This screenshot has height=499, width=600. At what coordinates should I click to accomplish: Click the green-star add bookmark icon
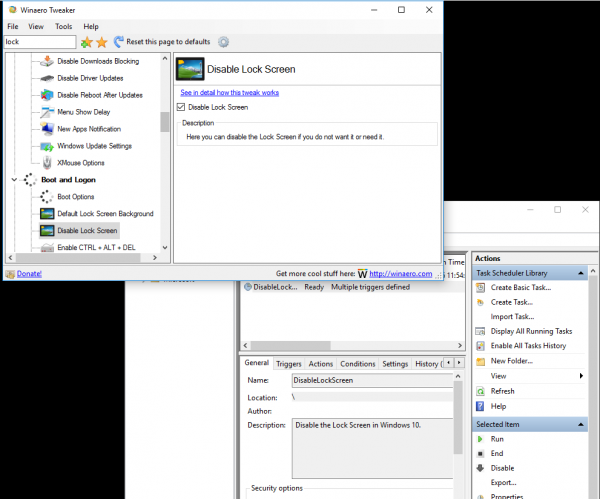(x=86, y=42)
